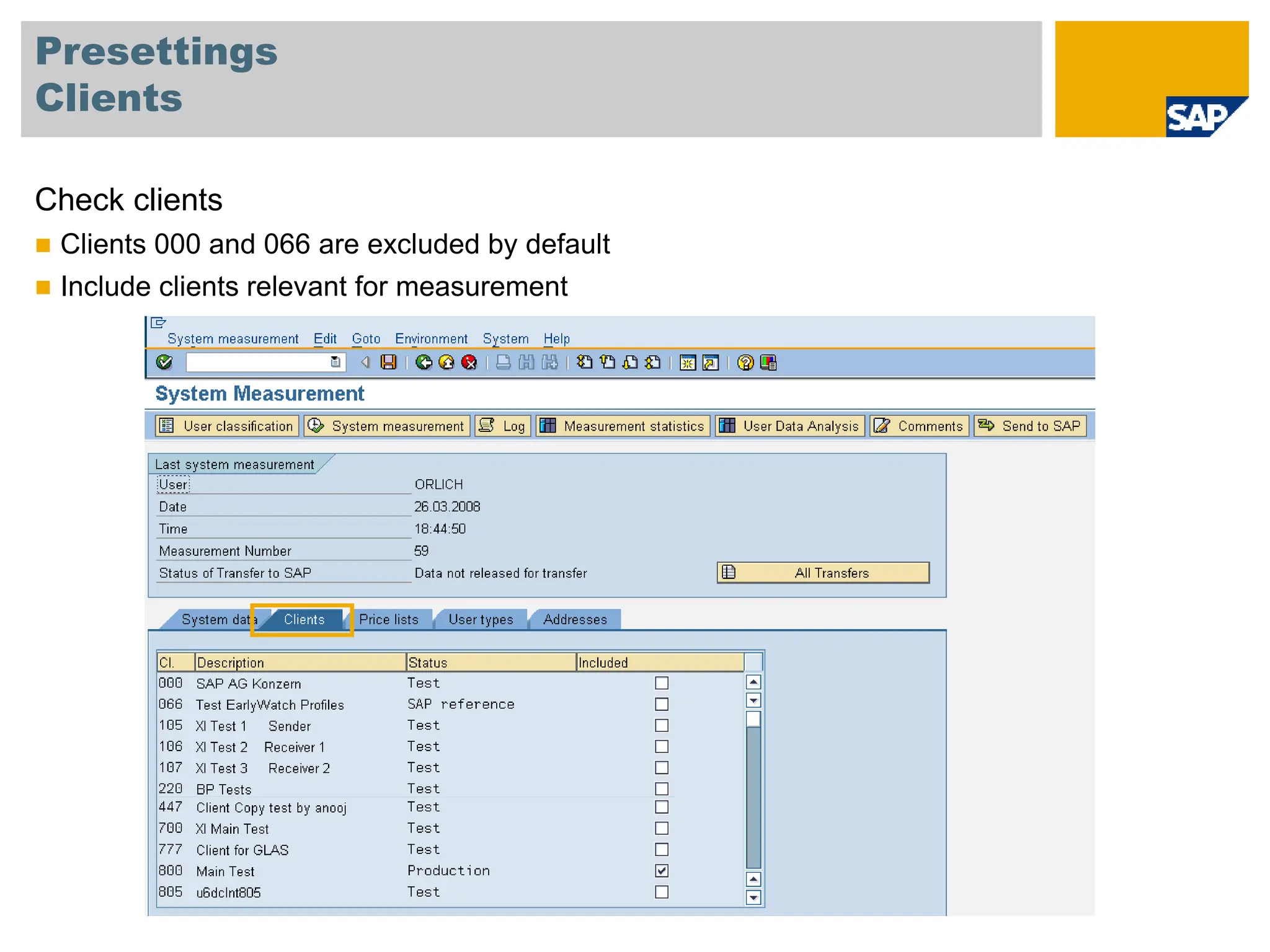1270x952 pixels.
Task: Click the table's topmost scroll-up arrow
Action: tap(753, 682)
